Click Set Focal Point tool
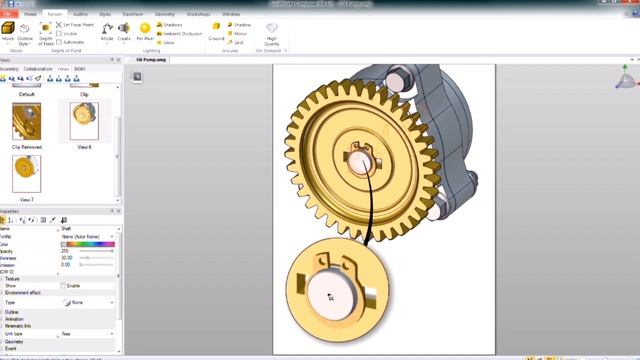640x360 pixels. click(x=75, y=25)
